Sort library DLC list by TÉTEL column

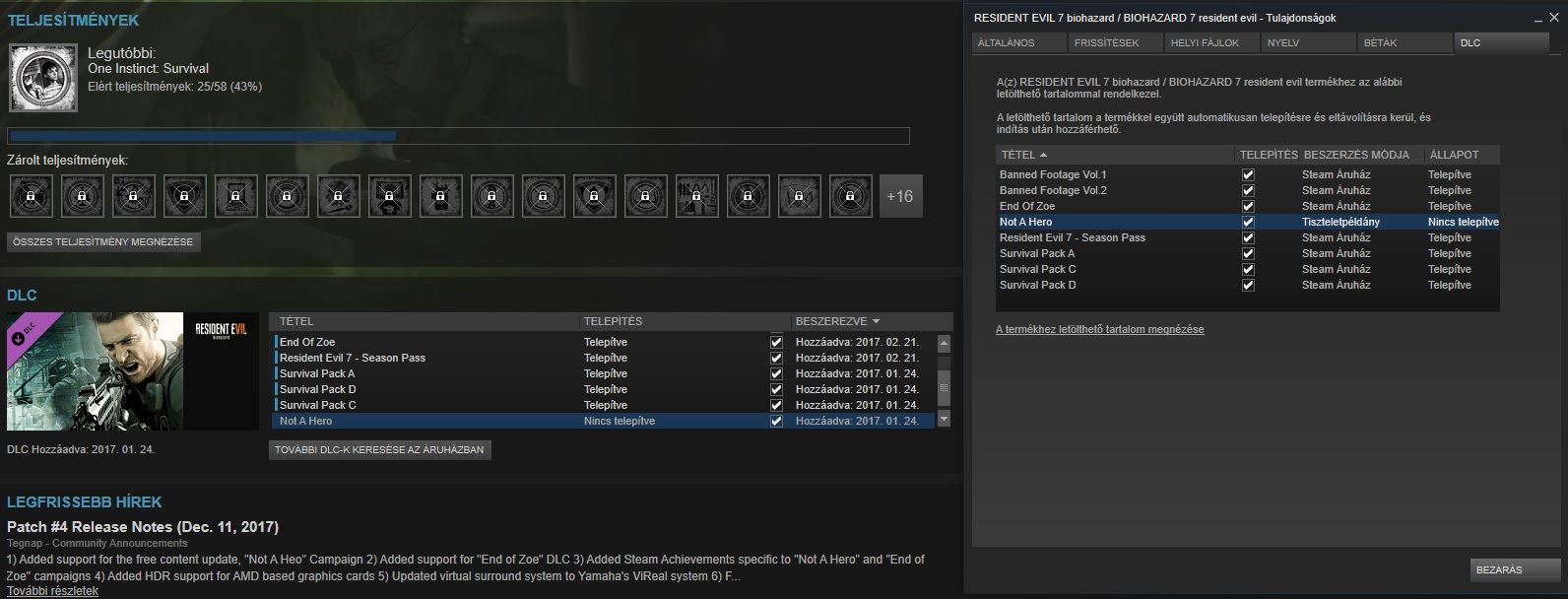(425, 321)
